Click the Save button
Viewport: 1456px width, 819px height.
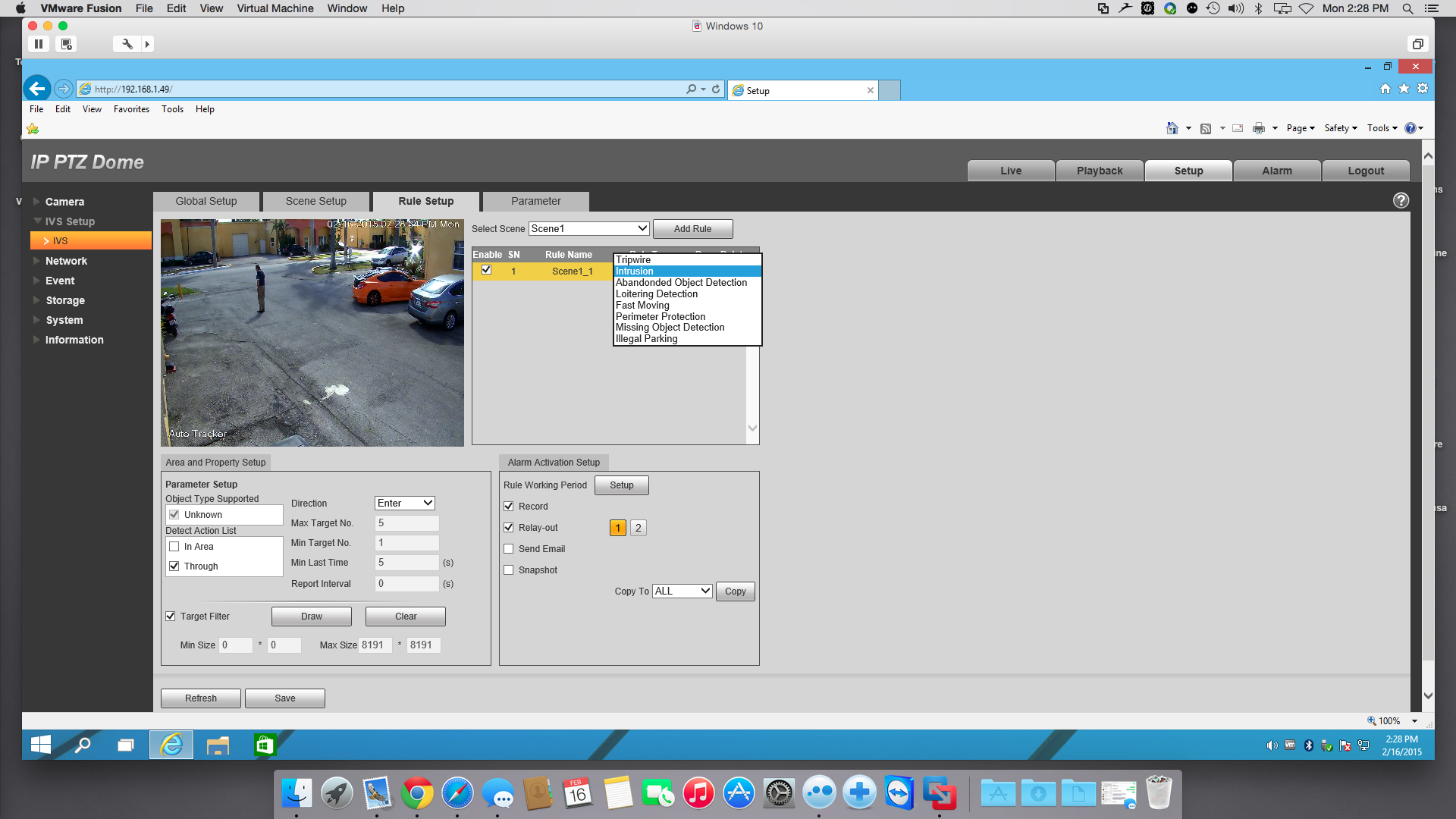click(x=284, y=698)
